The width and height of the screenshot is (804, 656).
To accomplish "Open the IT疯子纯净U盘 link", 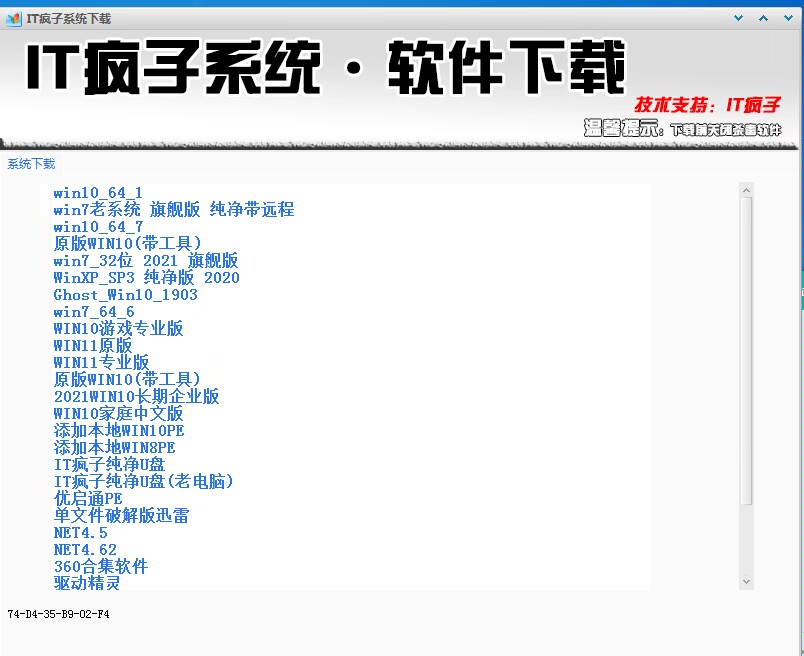I will click(112, 464).
